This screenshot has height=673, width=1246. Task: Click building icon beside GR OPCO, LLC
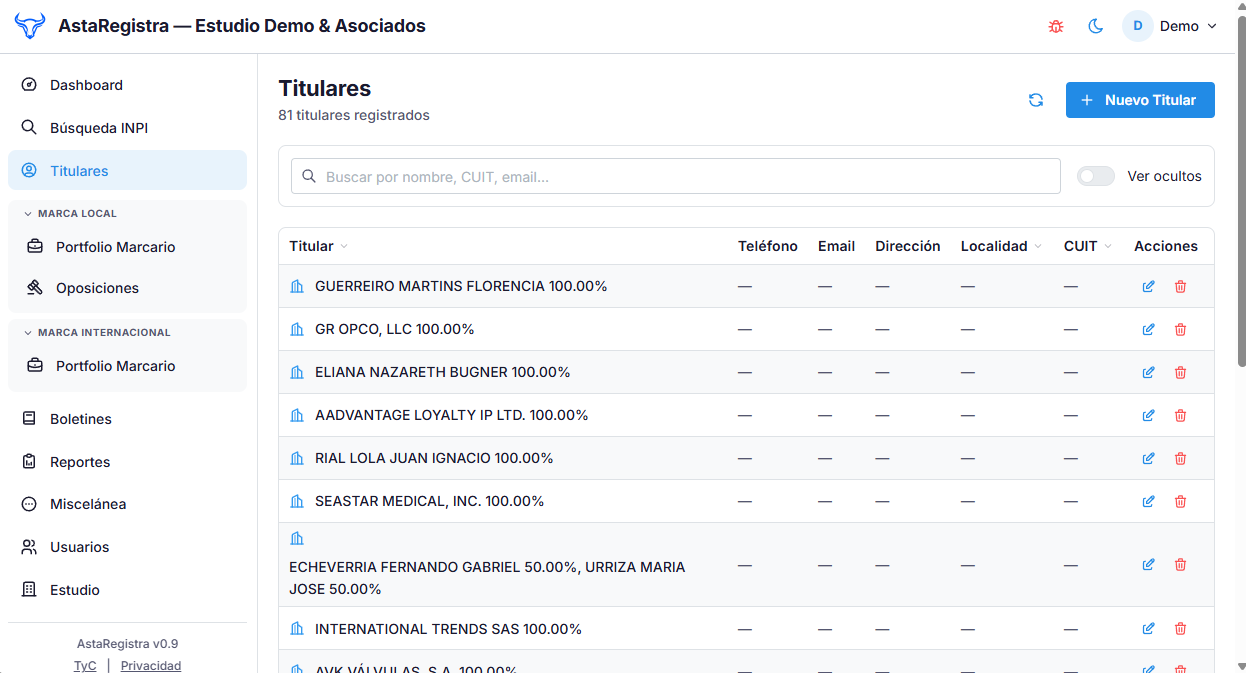tap(296, 329)
